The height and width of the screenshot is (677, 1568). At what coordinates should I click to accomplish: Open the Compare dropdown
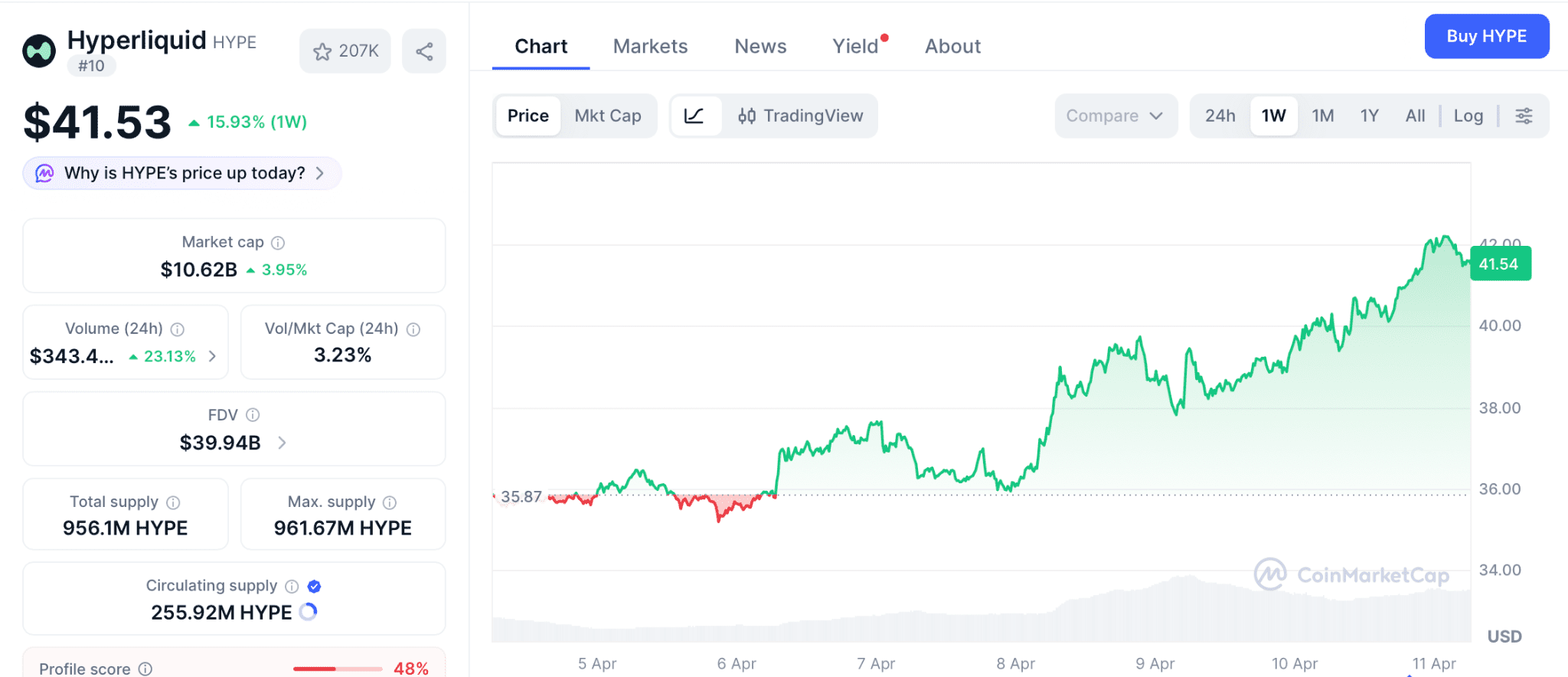[x=1115, y=116]
